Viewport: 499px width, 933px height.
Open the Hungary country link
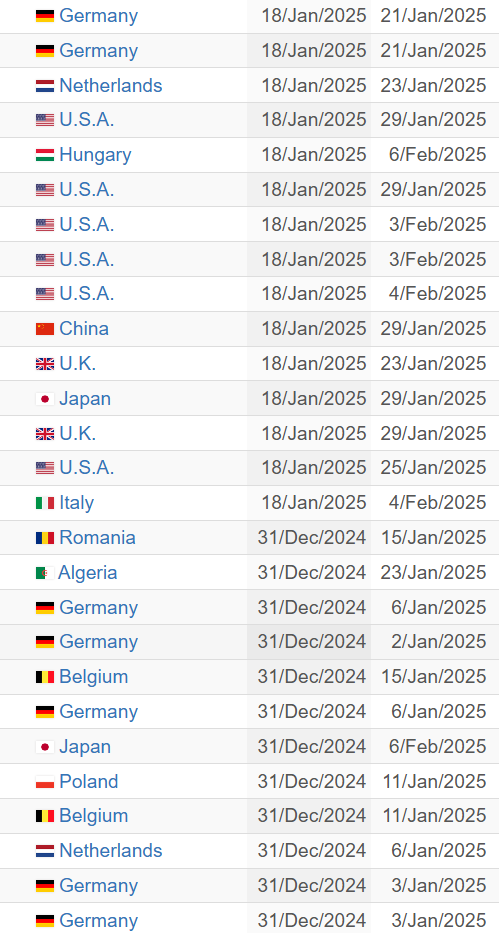(x=95, y=155)
